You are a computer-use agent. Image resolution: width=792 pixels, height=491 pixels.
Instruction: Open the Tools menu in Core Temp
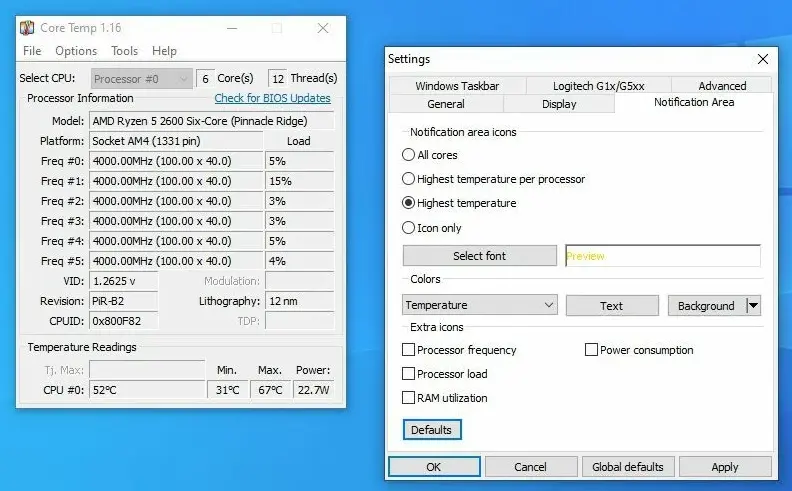(124, 51)
